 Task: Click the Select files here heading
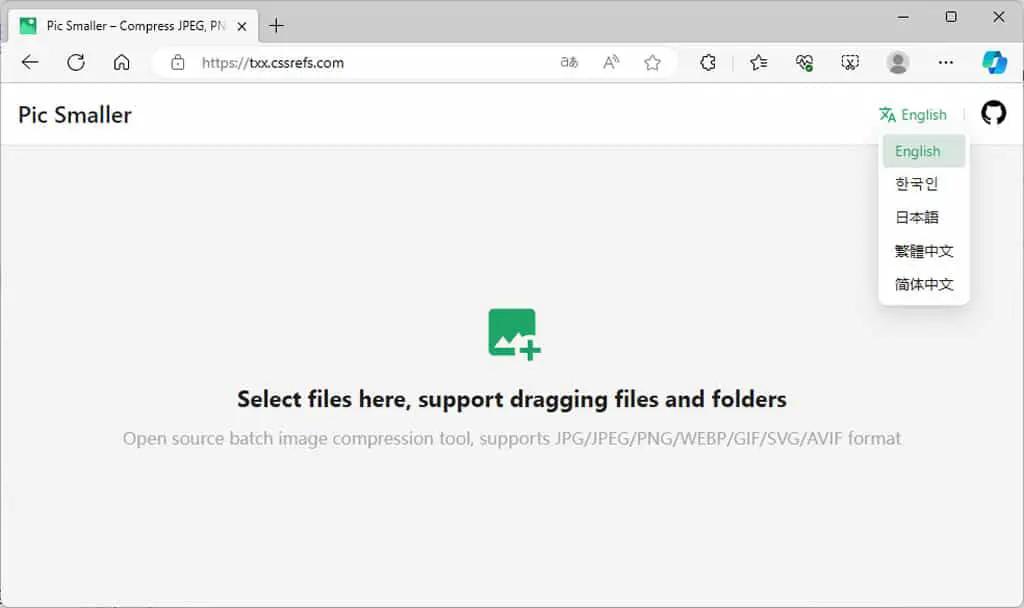(x=512, y=399)
